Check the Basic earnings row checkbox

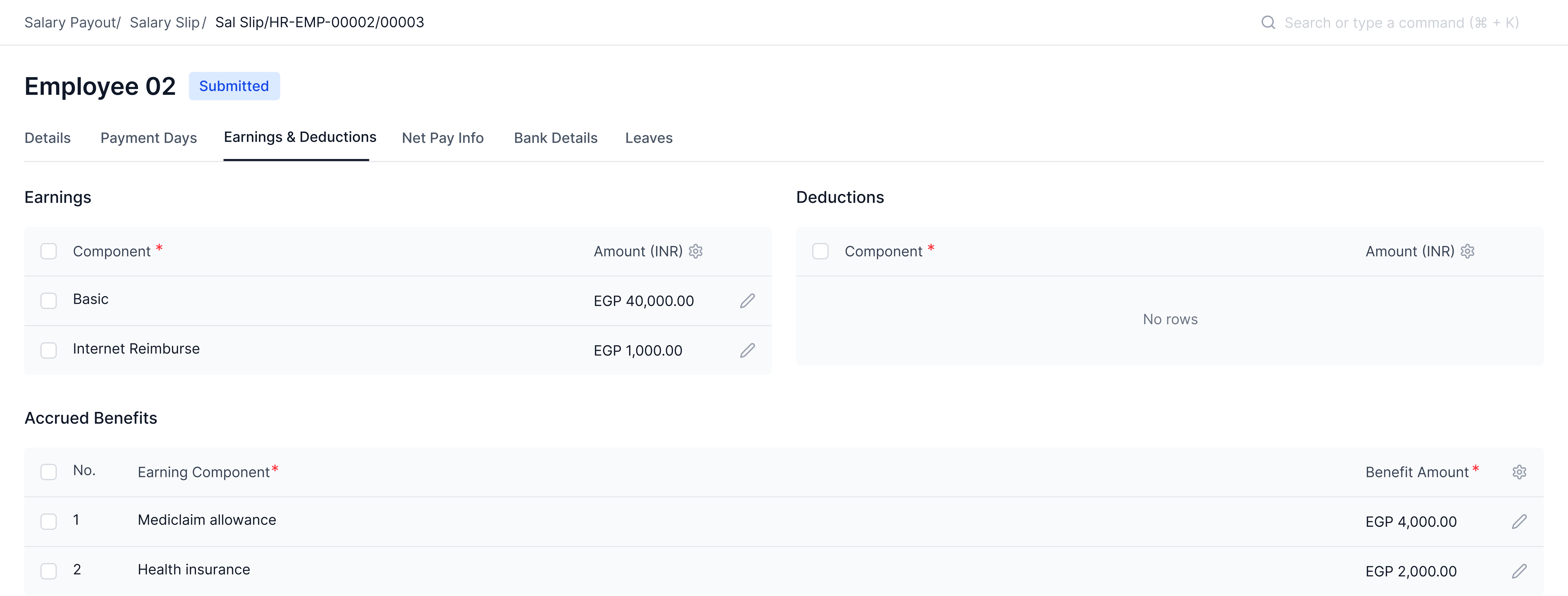(x=49, y=301)
